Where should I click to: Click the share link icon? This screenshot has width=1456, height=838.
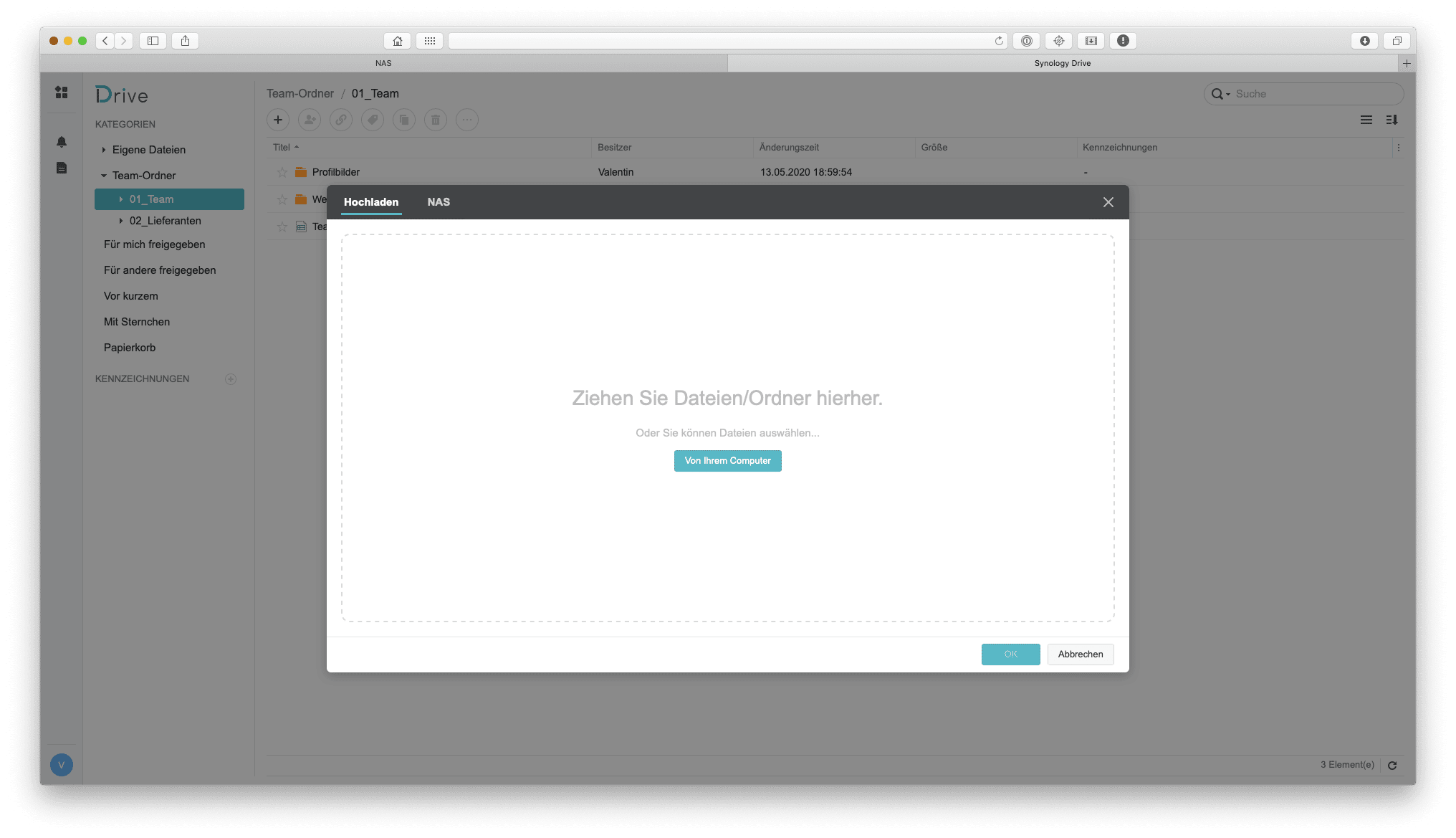pyautogui.click(x=341, y=119)
